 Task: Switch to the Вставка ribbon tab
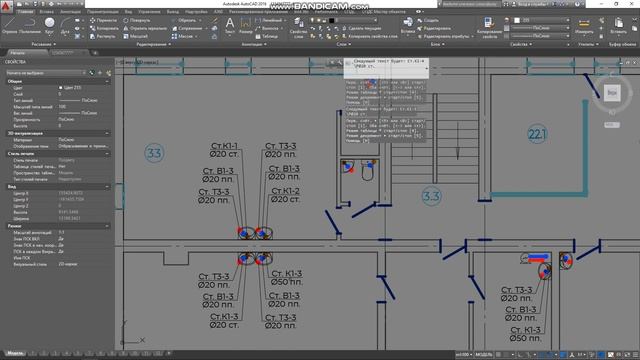[x=47, y=12]
